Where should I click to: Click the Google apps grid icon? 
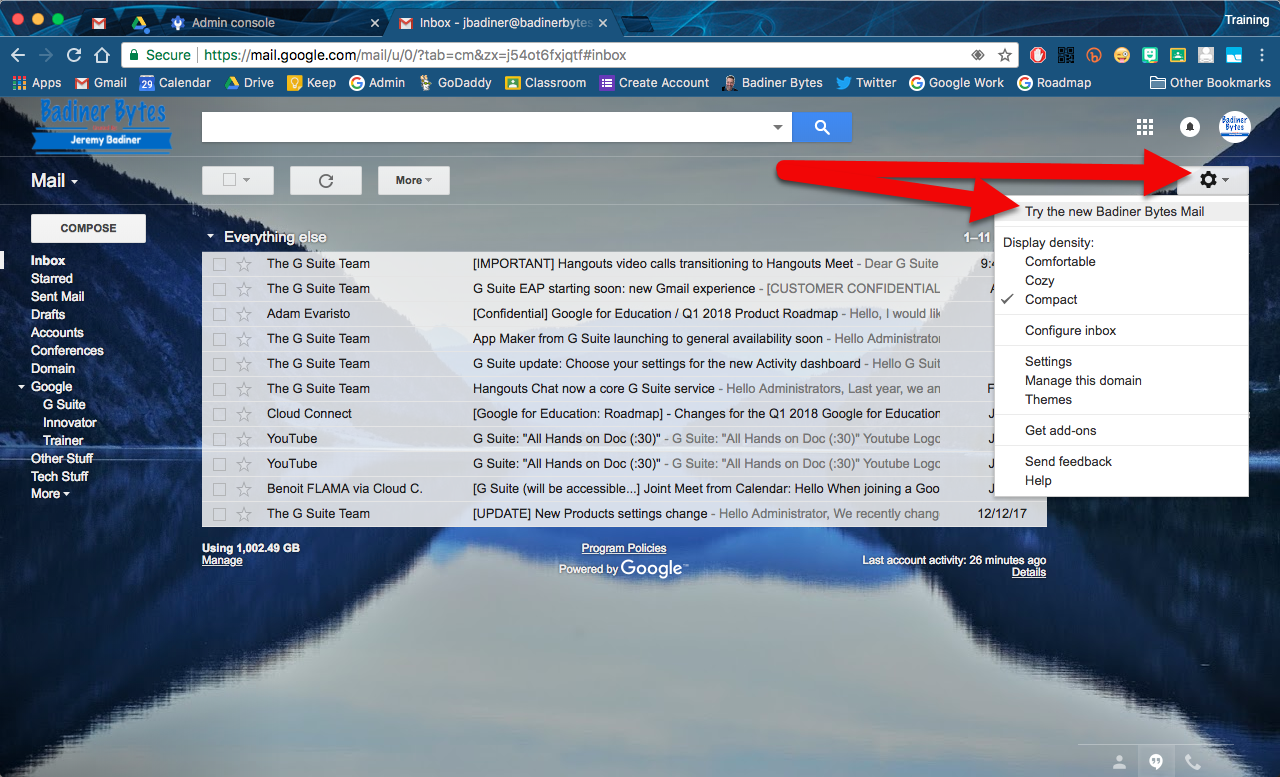tap(1145, 127)
